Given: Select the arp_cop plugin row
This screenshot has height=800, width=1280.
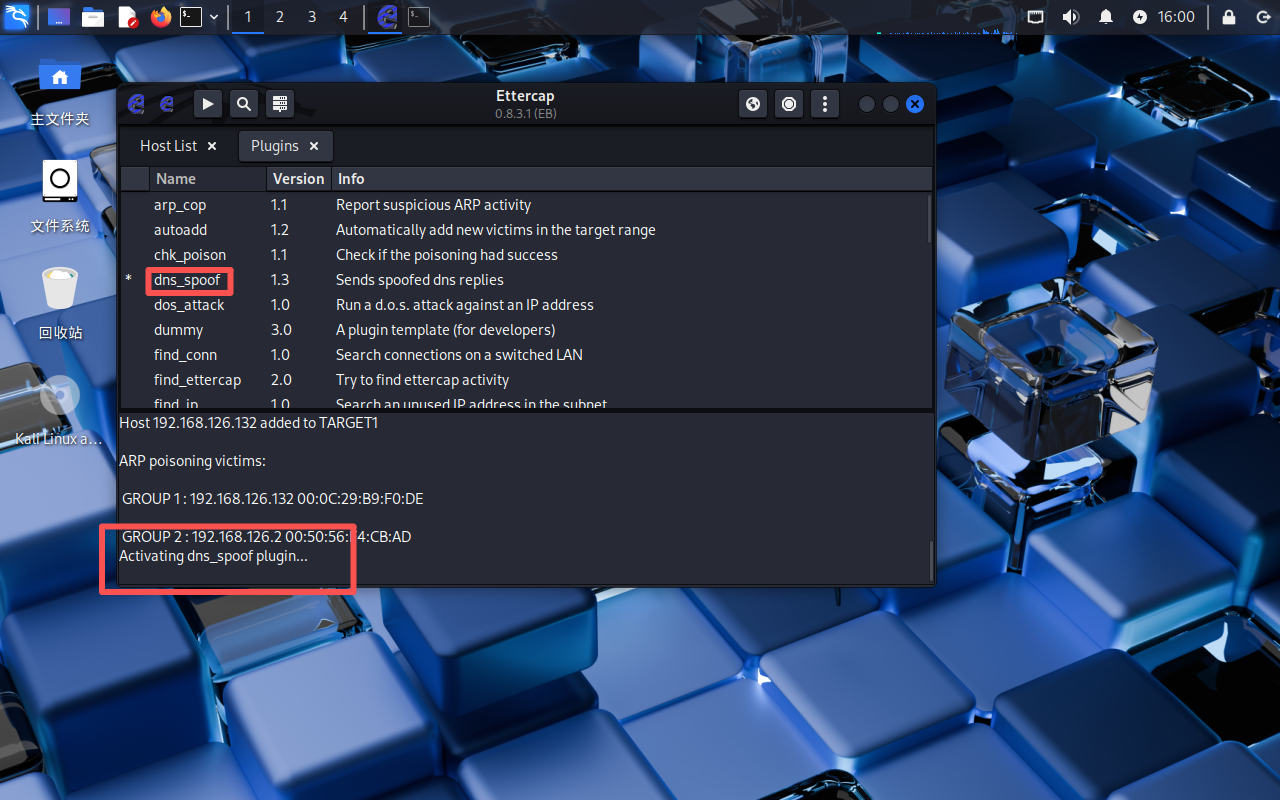Looking at the screenshot, I should coord(525,205).
